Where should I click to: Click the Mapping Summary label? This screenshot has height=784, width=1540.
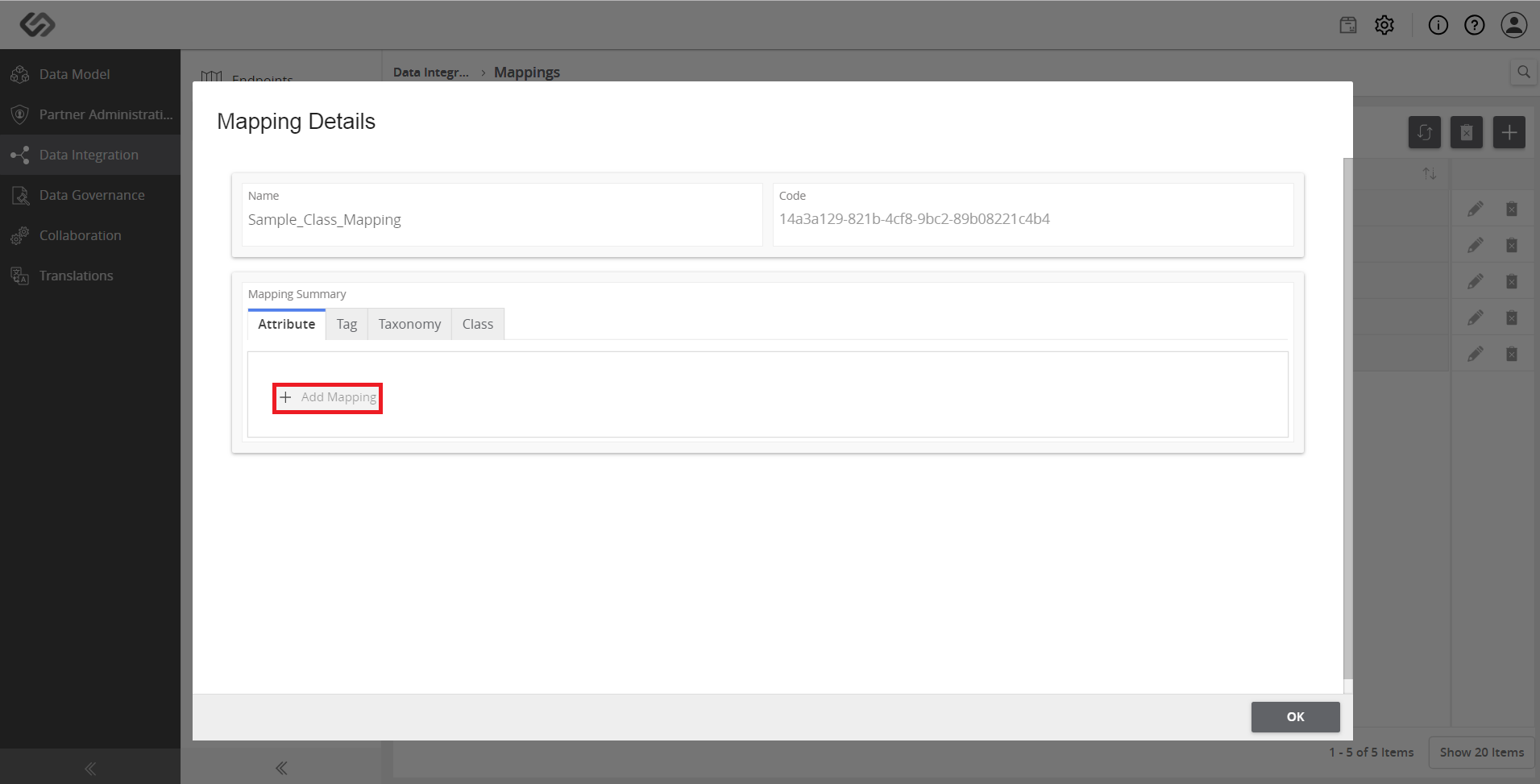pos(297,294)
